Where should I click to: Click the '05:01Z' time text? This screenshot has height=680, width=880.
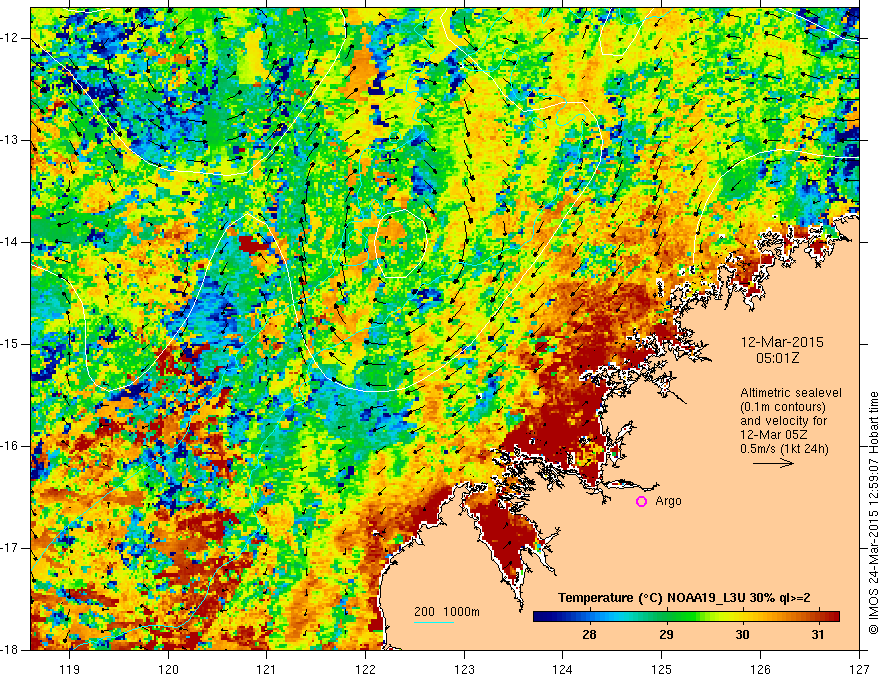tap(777, 358)
